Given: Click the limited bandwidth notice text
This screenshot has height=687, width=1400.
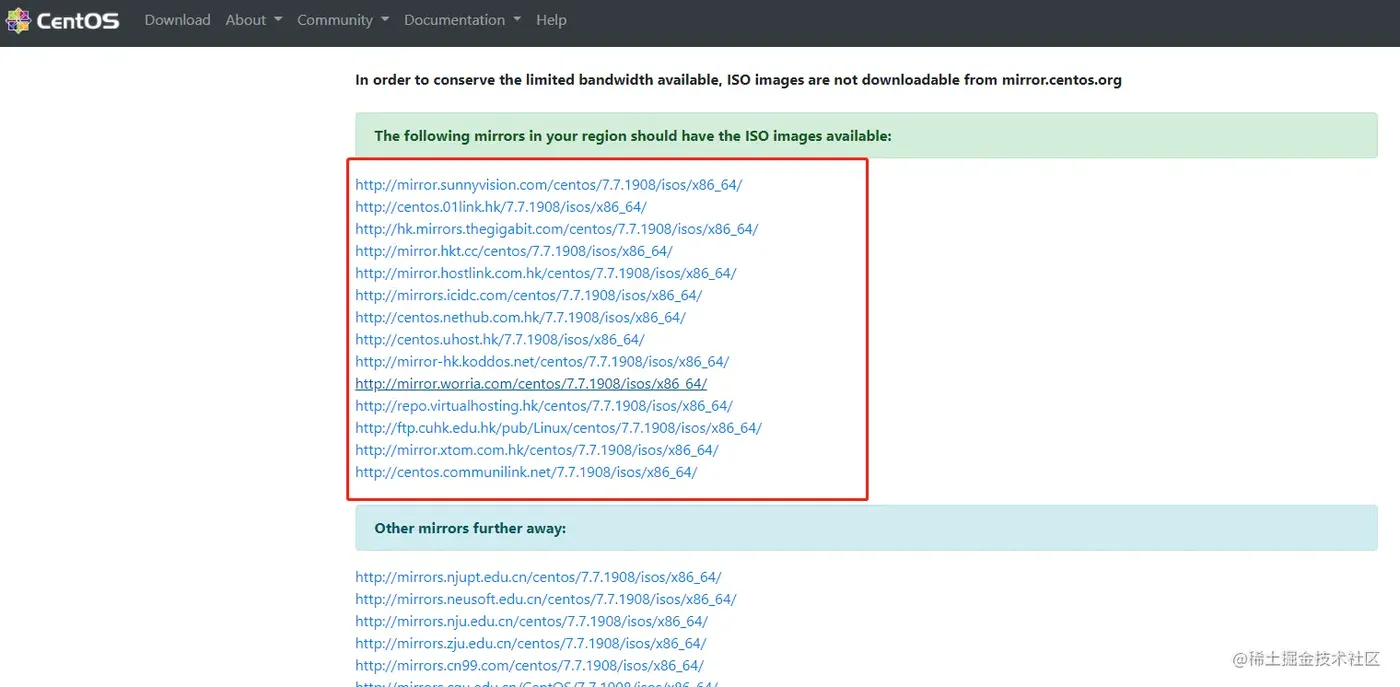Looking at the screenshot, I should 738,80.
